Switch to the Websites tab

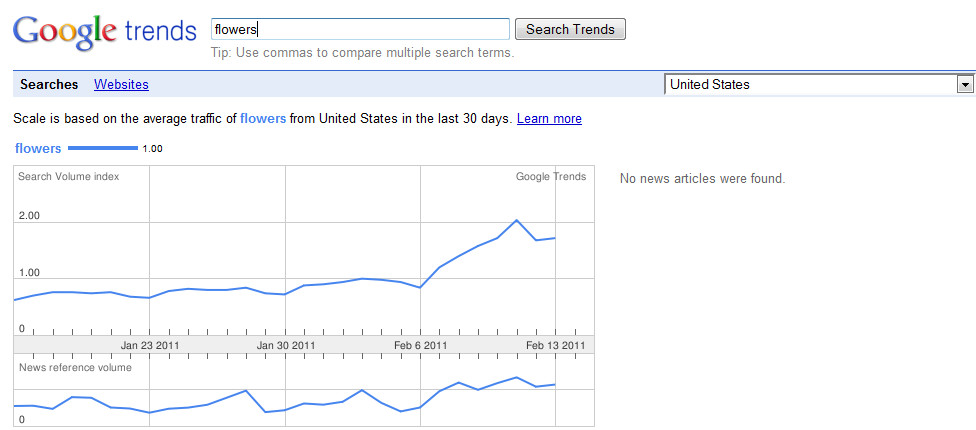[121, 85]
